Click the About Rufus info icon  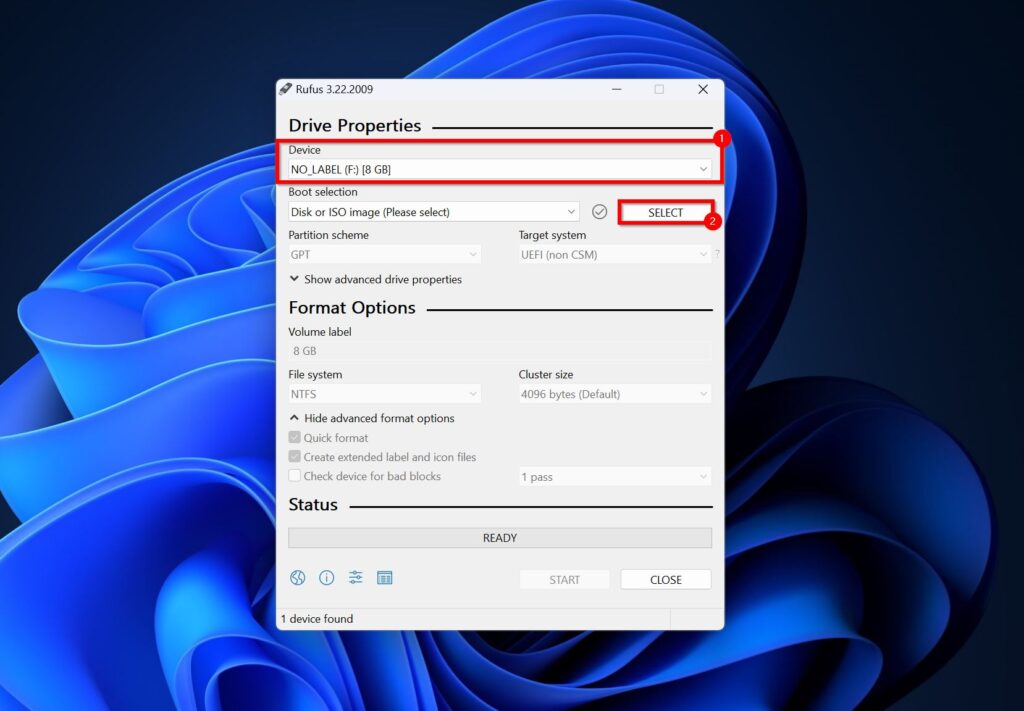pyautogui.click(x=325, y=578)
